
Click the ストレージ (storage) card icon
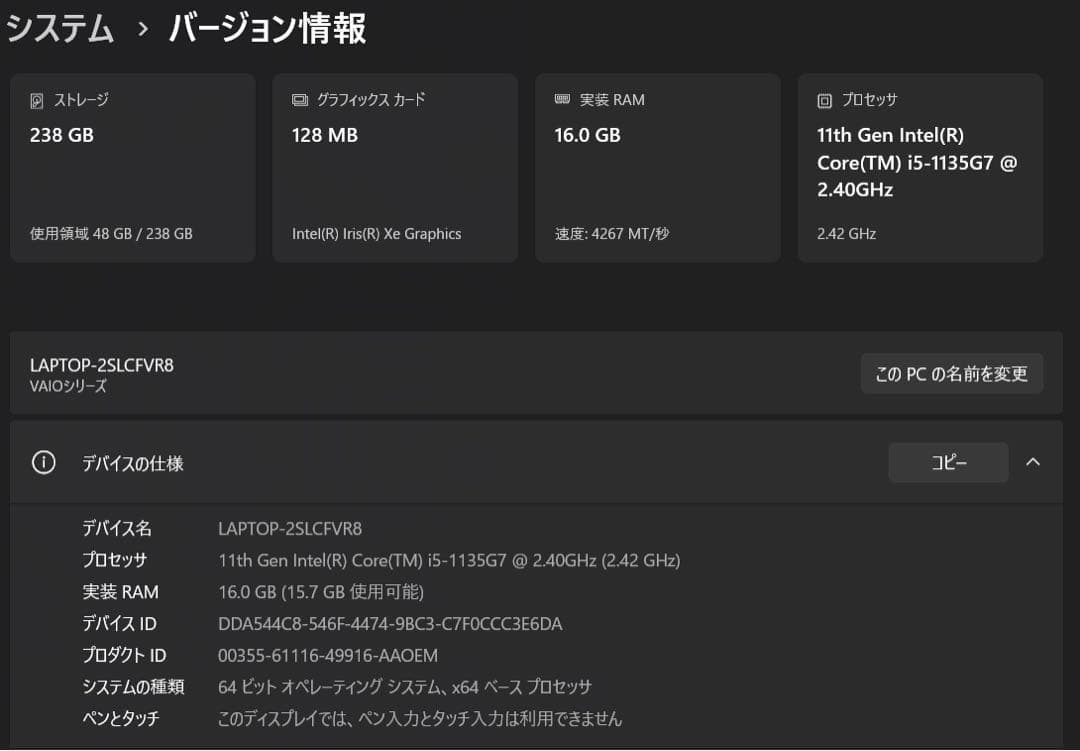point(36,99)
